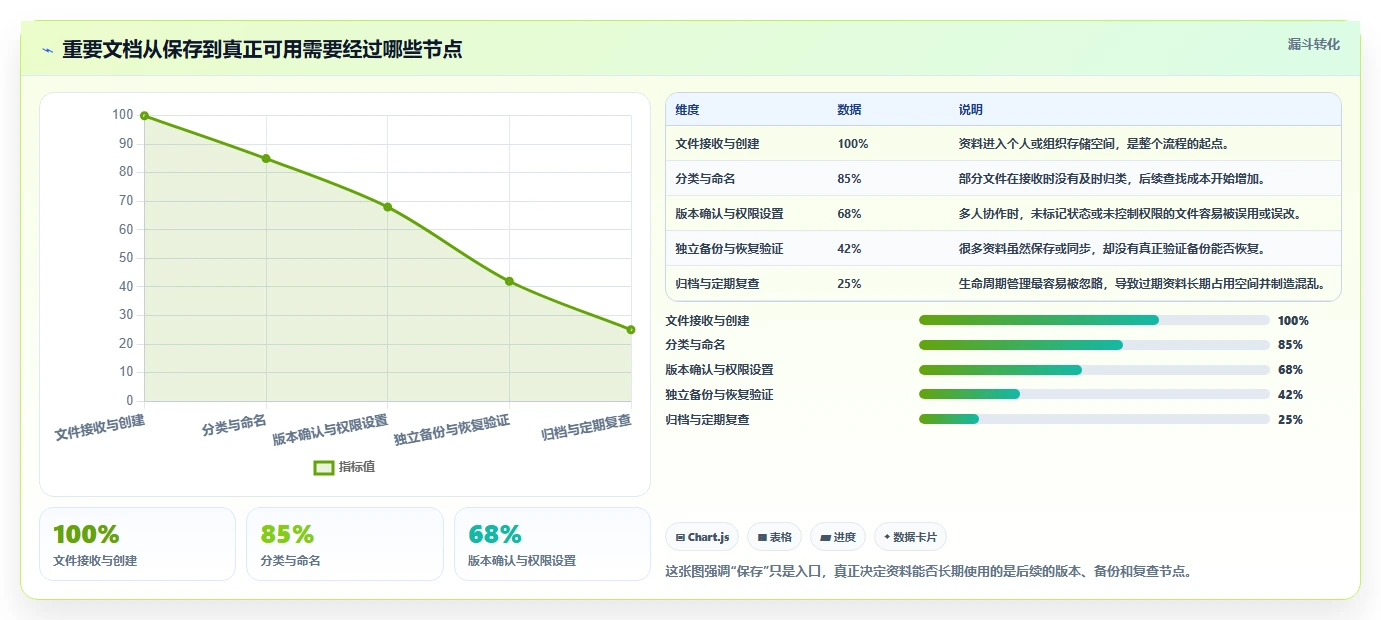Toggle the 指标值 legend swatch
Screen dimensions: 1381x620
[323, 467]
